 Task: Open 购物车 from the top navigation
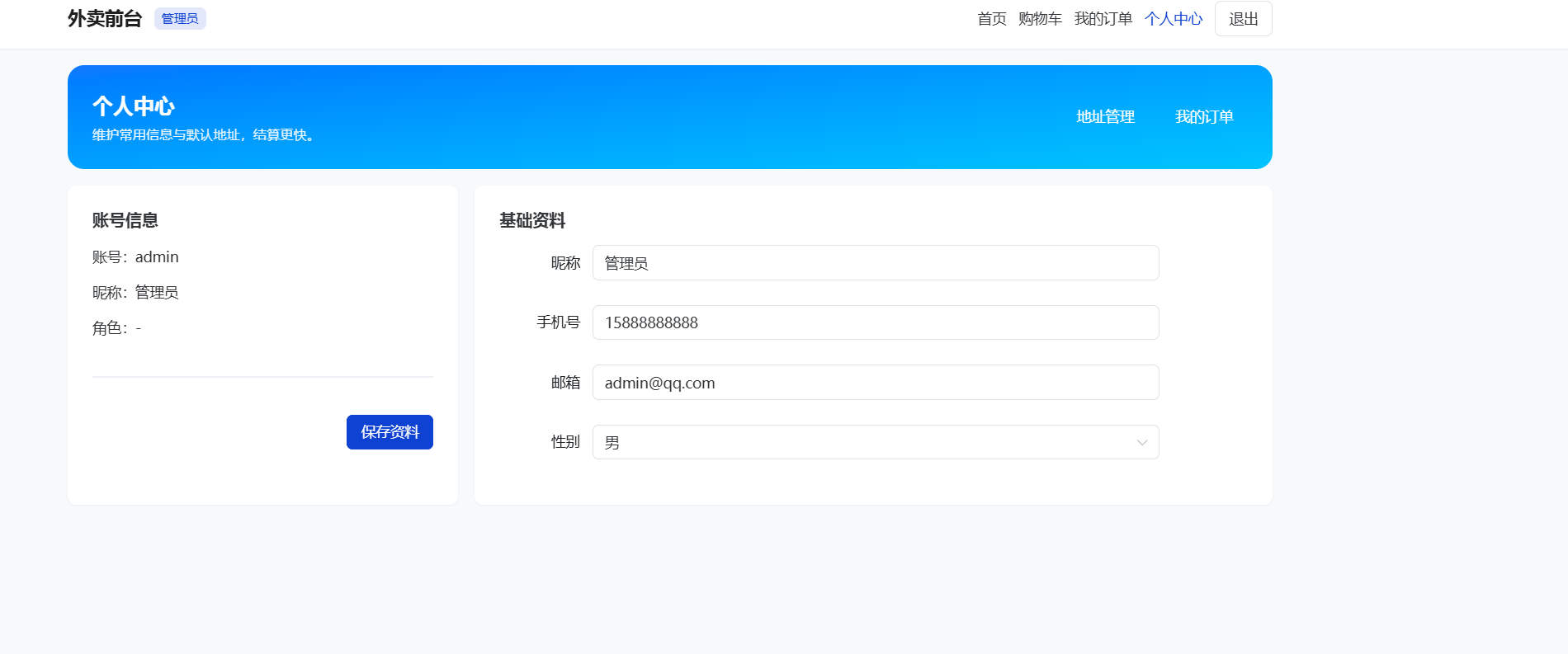[1039, 19]
